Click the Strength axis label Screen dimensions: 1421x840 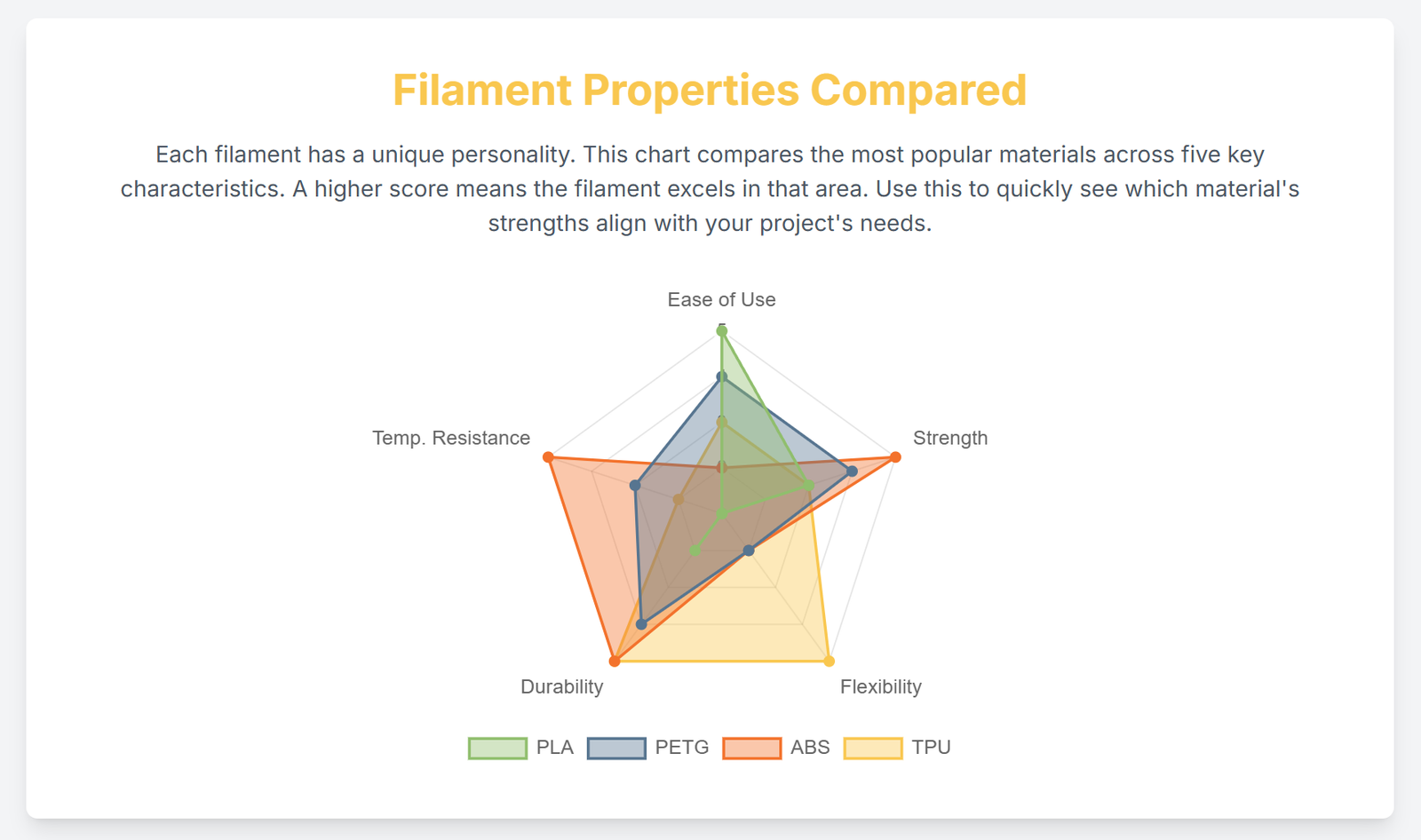[949, 438]
